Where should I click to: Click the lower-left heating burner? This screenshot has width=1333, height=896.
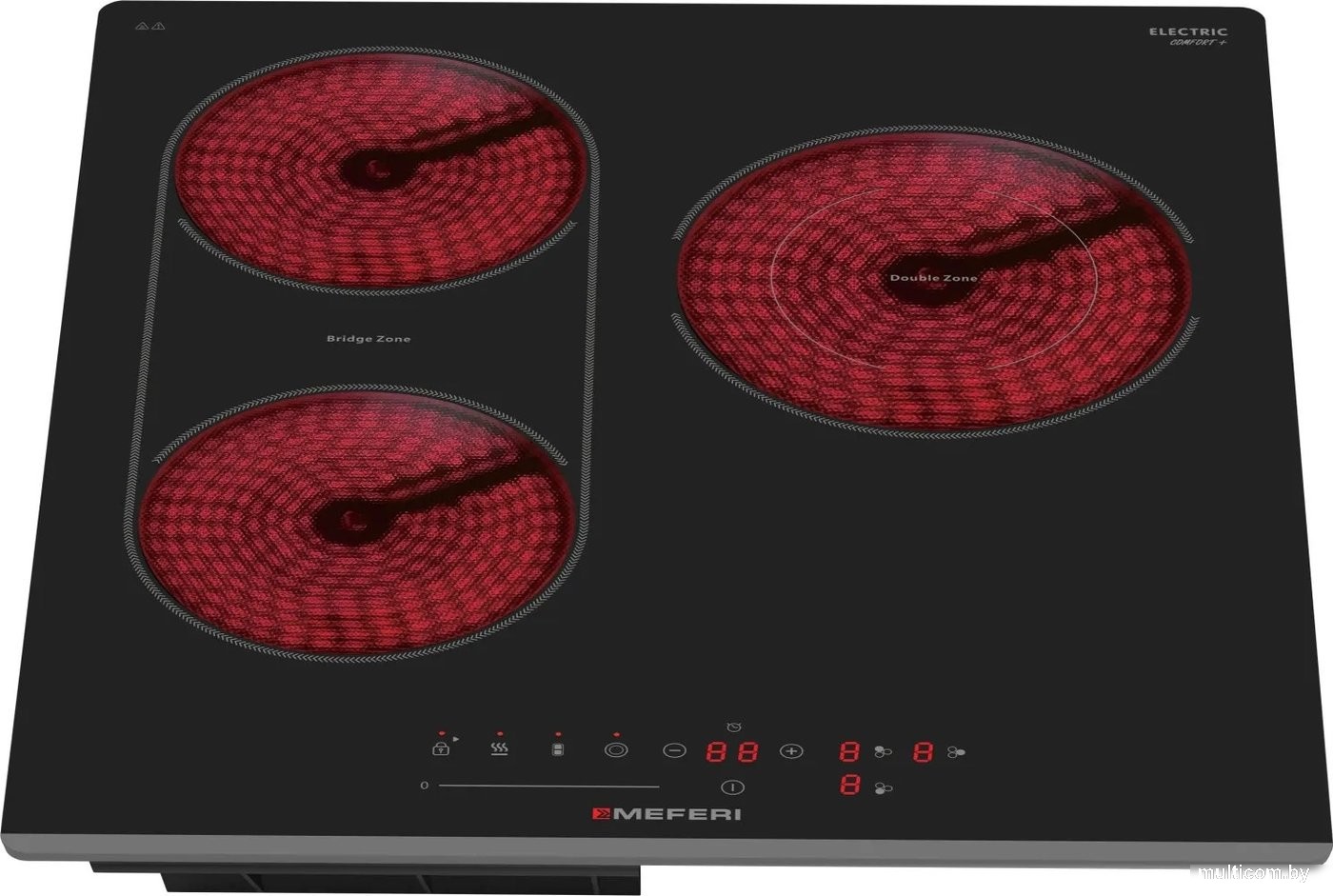pos(357,520)
